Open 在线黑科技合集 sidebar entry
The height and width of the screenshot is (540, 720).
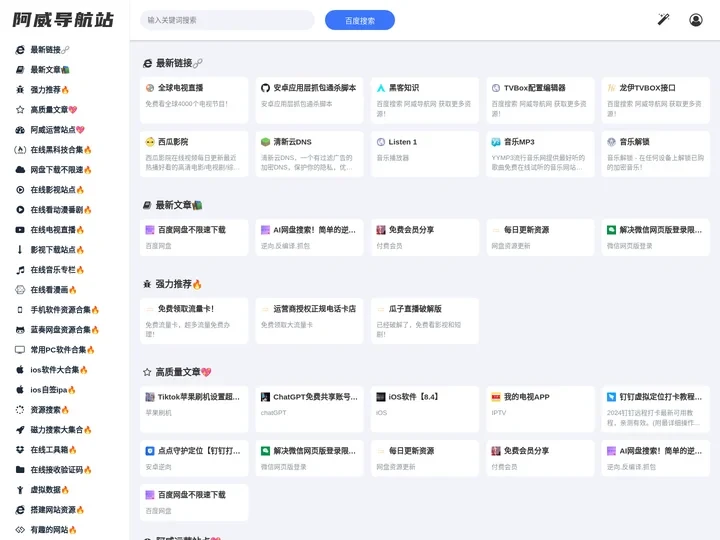coord(53,150)
